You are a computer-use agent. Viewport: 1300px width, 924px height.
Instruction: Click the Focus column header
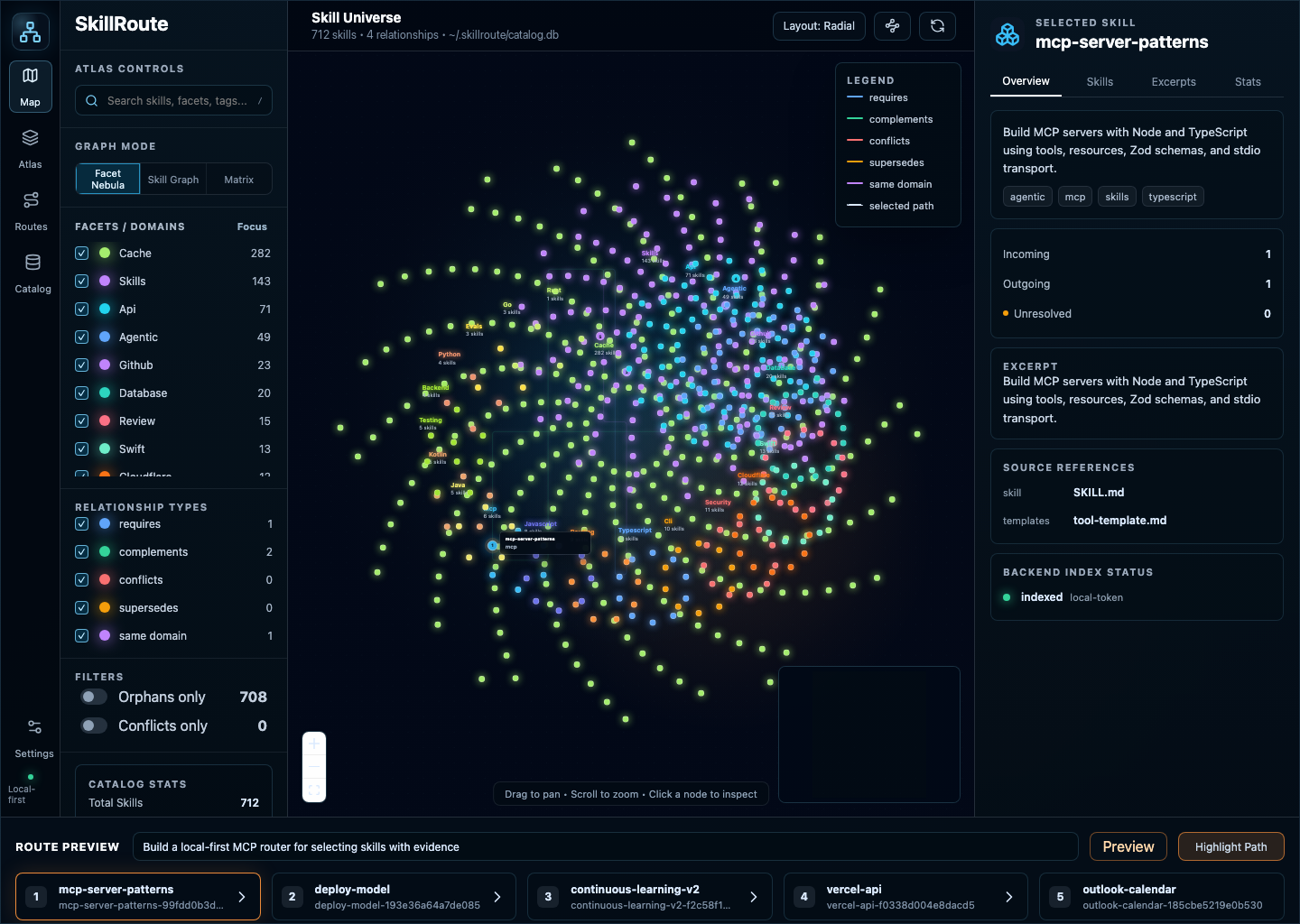coord(252,226)
